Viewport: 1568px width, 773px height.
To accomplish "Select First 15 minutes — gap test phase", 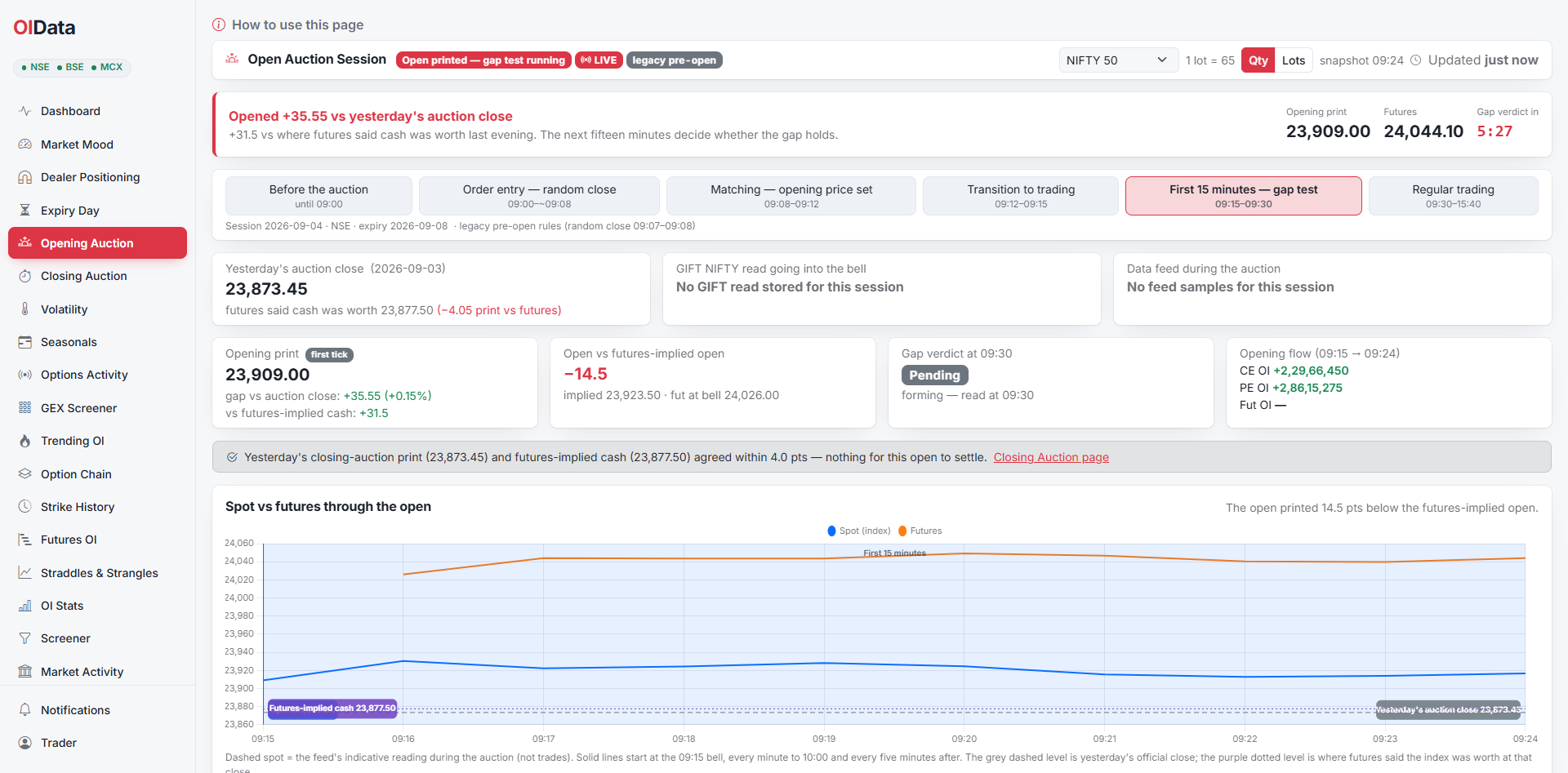I will (1243, 196).
